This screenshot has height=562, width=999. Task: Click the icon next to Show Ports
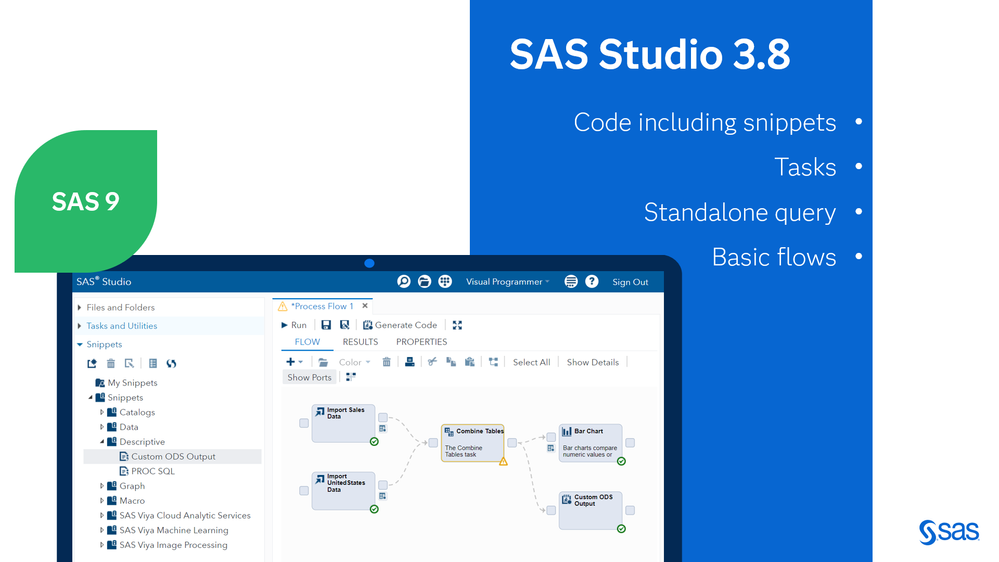[350, 377]
